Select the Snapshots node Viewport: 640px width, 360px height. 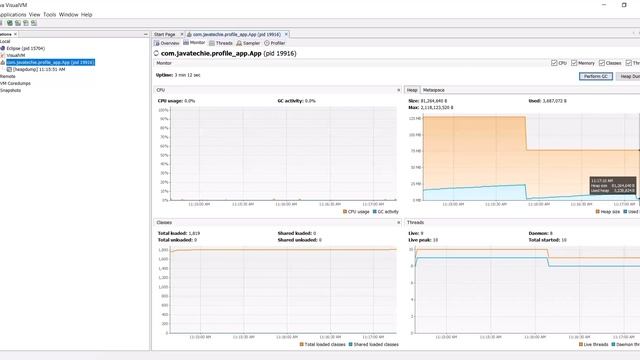point(11,90)
